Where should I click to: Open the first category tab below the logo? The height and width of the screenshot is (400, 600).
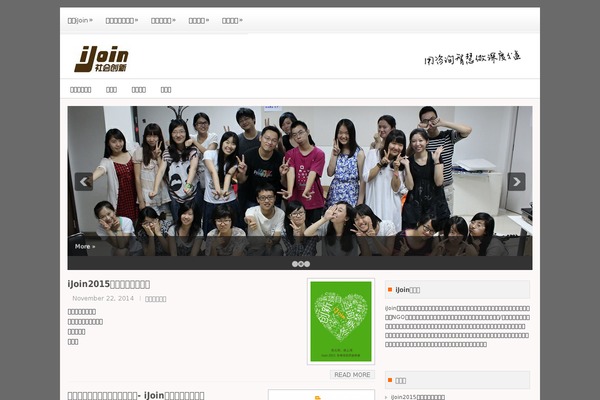pos(81,90)
